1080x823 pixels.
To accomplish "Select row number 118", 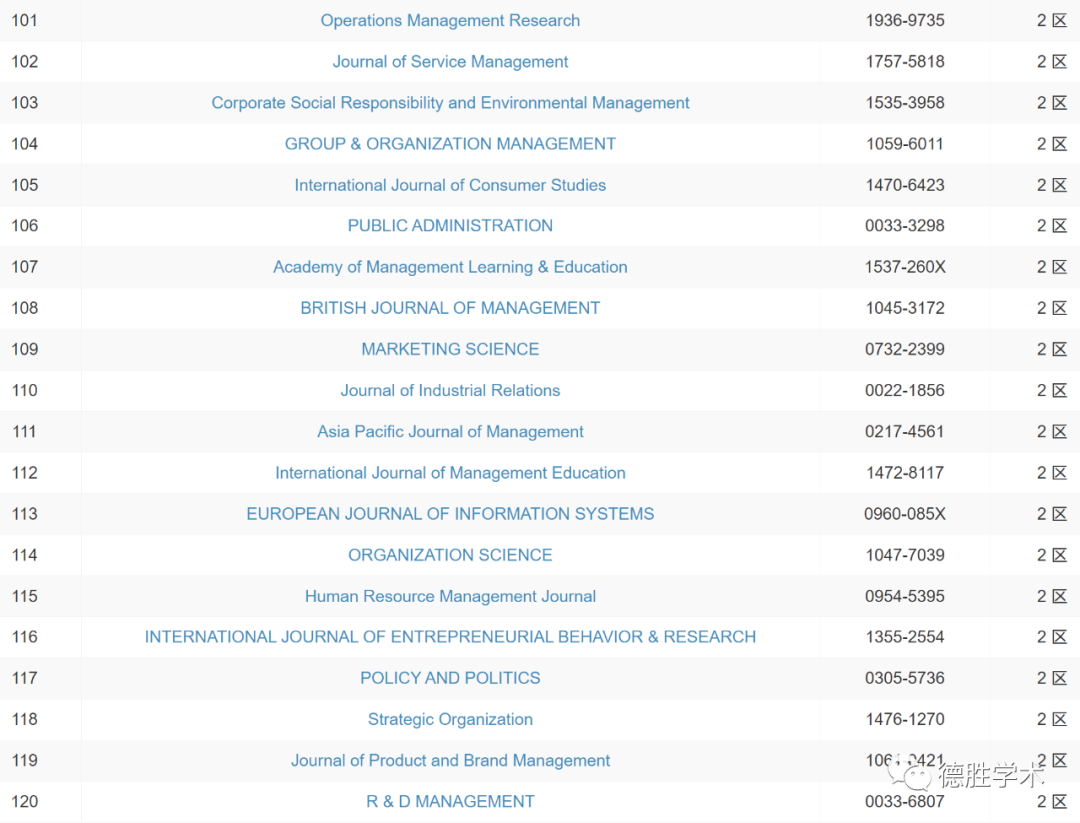I will pos(25,720).
